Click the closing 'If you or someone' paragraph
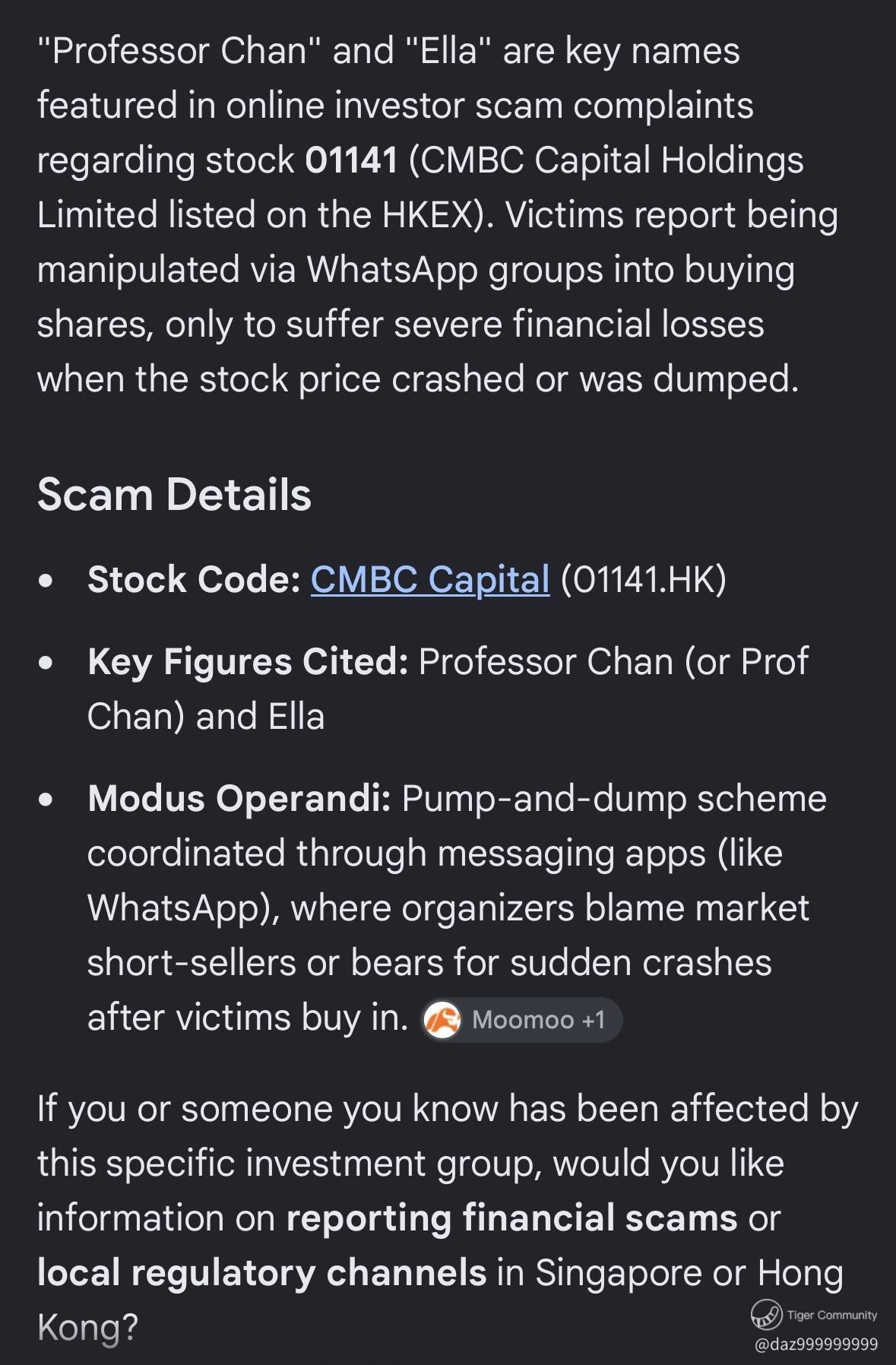This screenshot has width=896, height=1365. coord(448,1218)
